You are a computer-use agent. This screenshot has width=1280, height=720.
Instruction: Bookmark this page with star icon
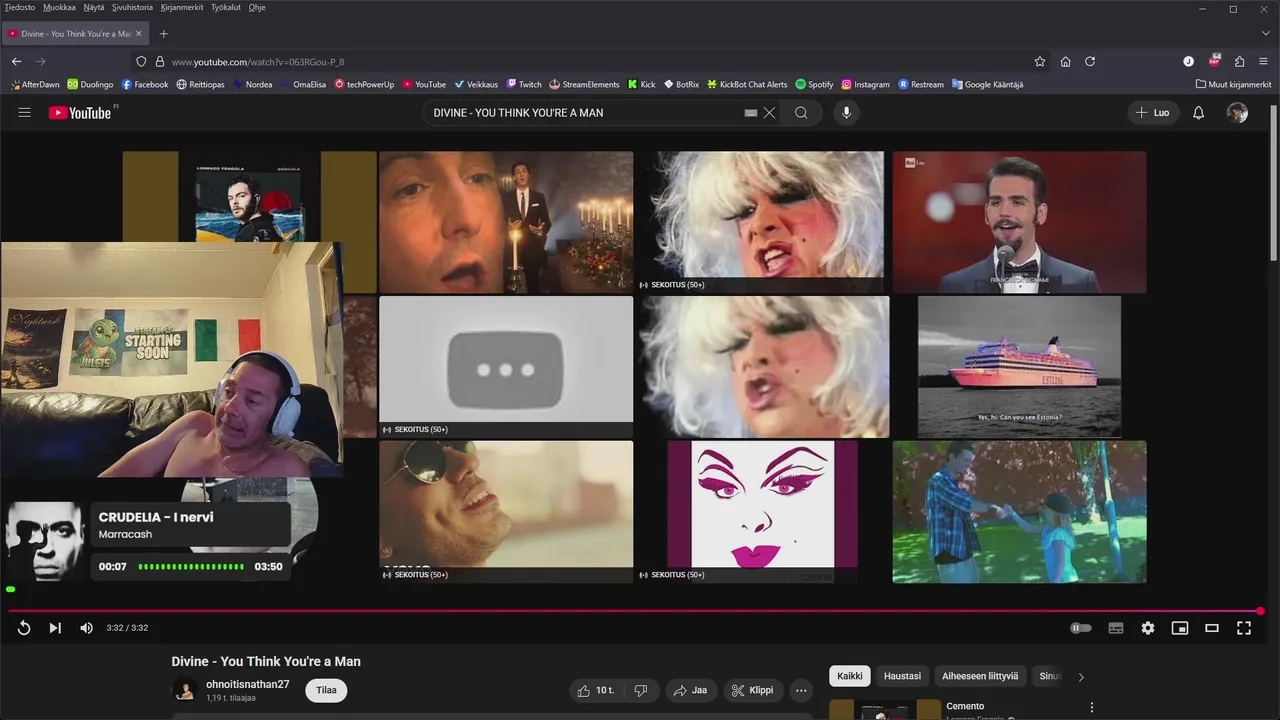tap(1040, 61)
